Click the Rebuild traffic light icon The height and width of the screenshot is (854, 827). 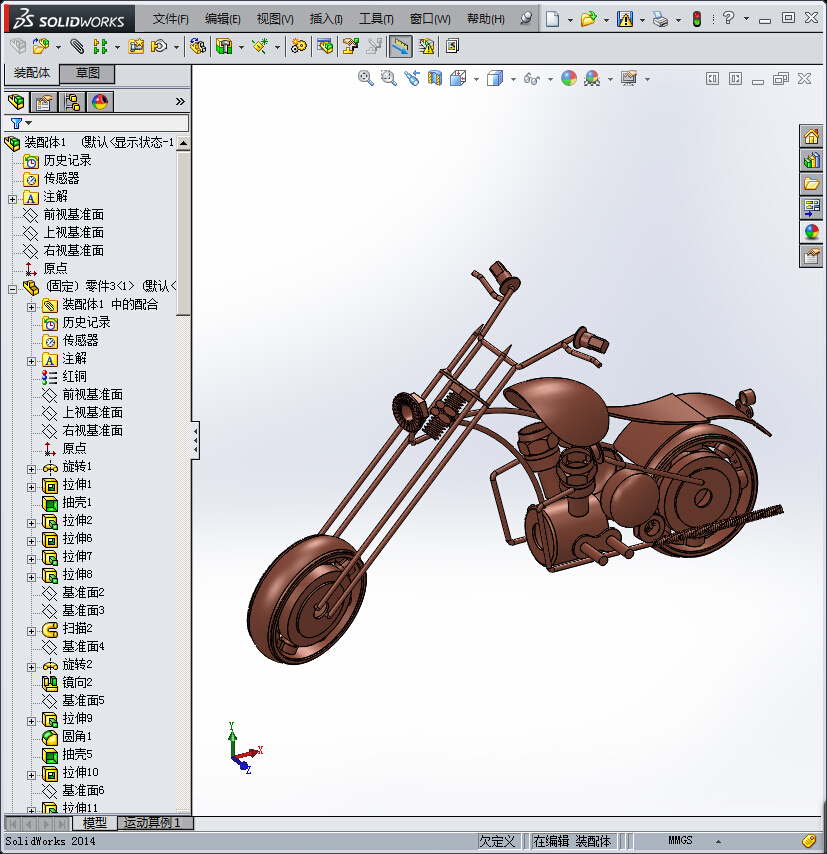pos(697,19)
